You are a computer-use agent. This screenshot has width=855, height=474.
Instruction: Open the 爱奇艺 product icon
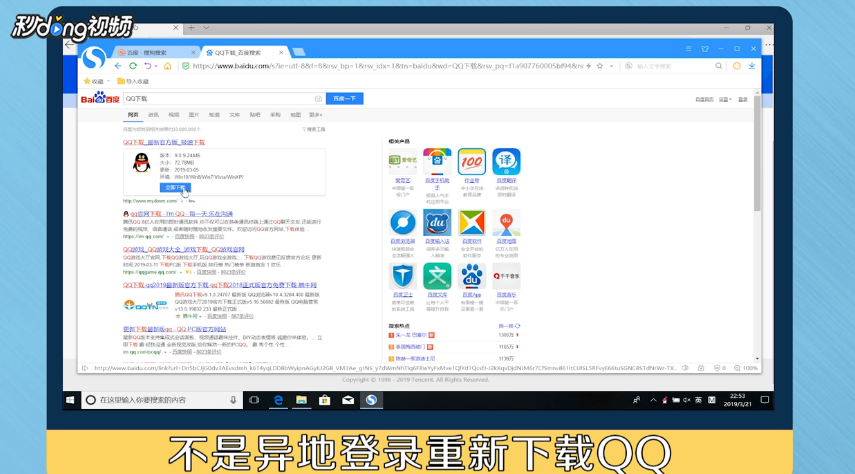coord(402,161)
